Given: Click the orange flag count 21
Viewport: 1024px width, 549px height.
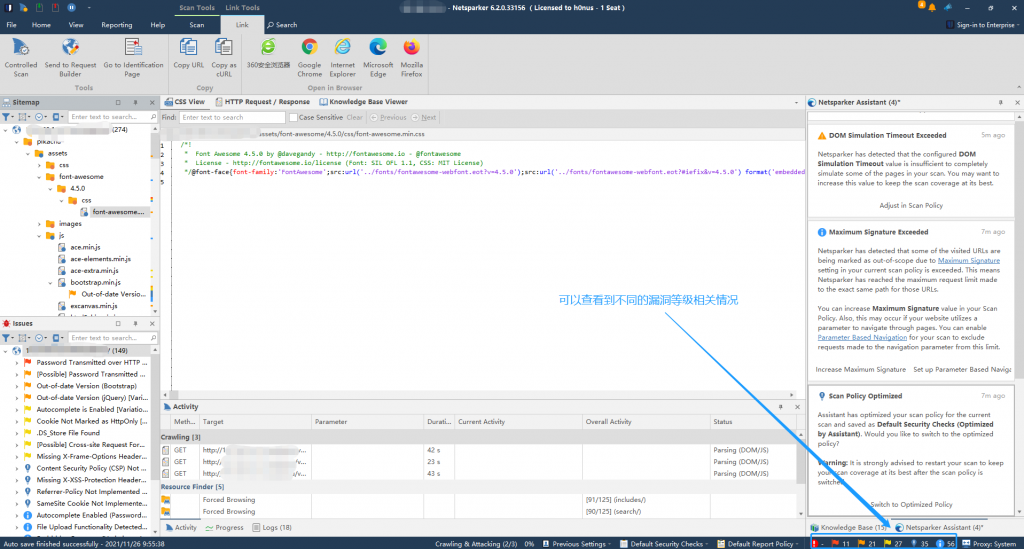Looking at the screenshot, I should pos(867,544).
